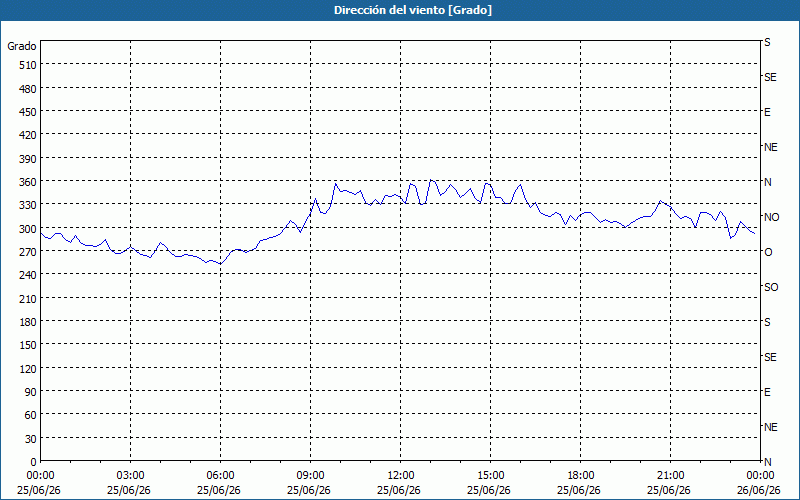Click the 150 degree axis label

pos(28,345)
